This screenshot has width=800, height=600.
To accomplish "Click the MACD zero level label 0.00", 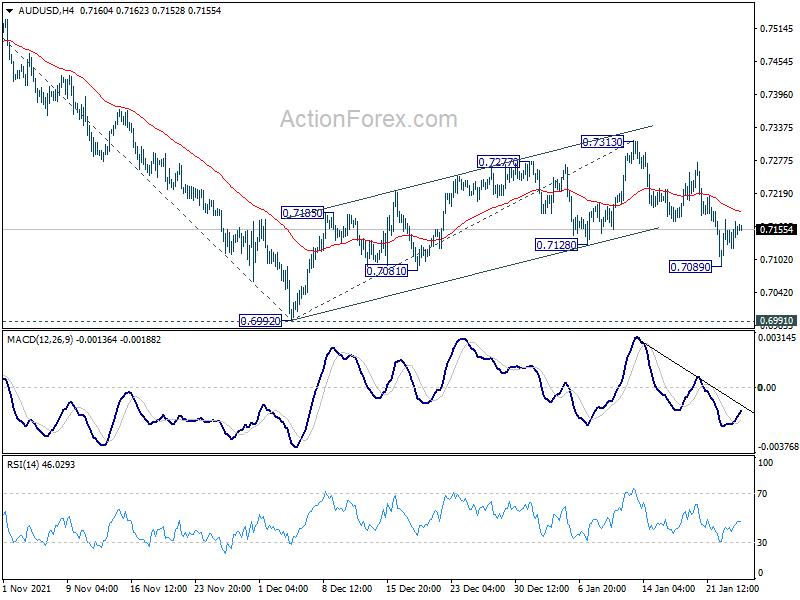I will pyautogui.click(x=766, y=388).
